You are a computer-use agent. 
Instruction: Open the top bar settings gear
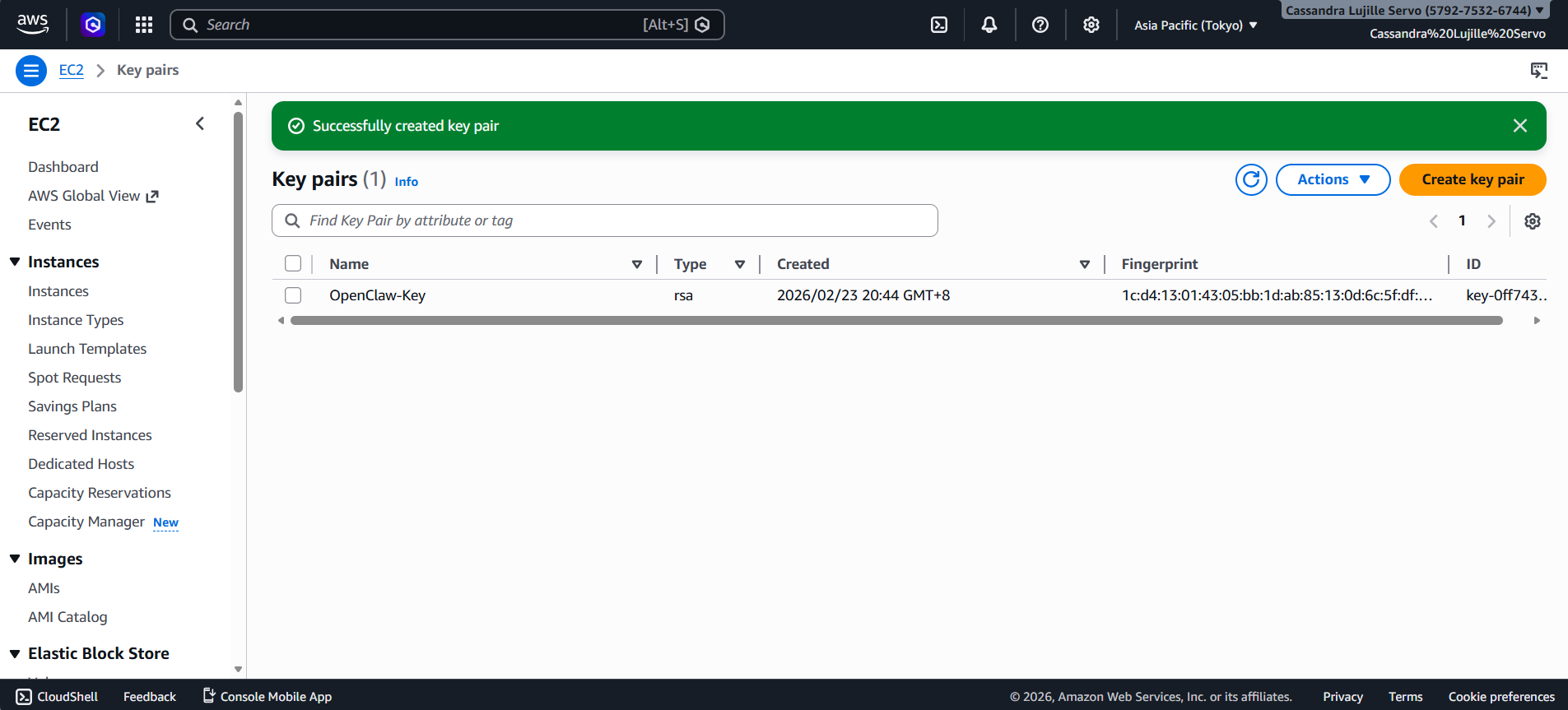tap(1091, 25)
